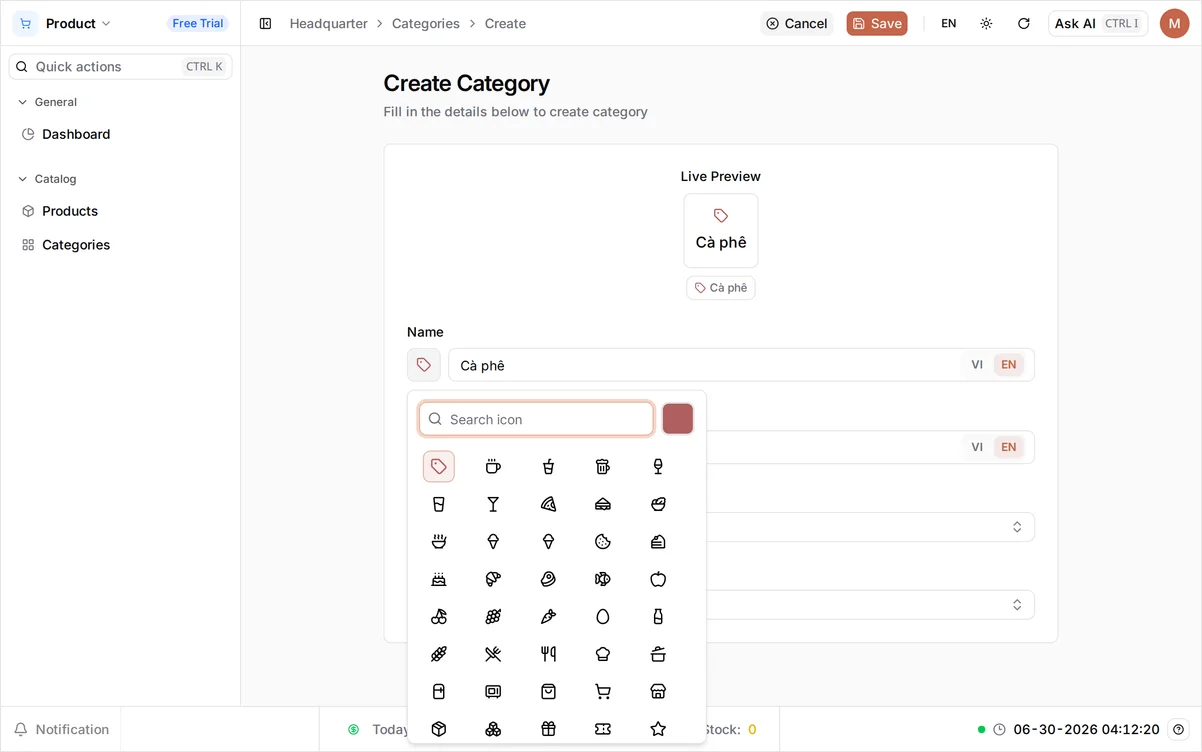Image resolution: width=1202 pixels, height=752 pixels.
Task: Select the pizza slice icon
Action: pos(548,504)
